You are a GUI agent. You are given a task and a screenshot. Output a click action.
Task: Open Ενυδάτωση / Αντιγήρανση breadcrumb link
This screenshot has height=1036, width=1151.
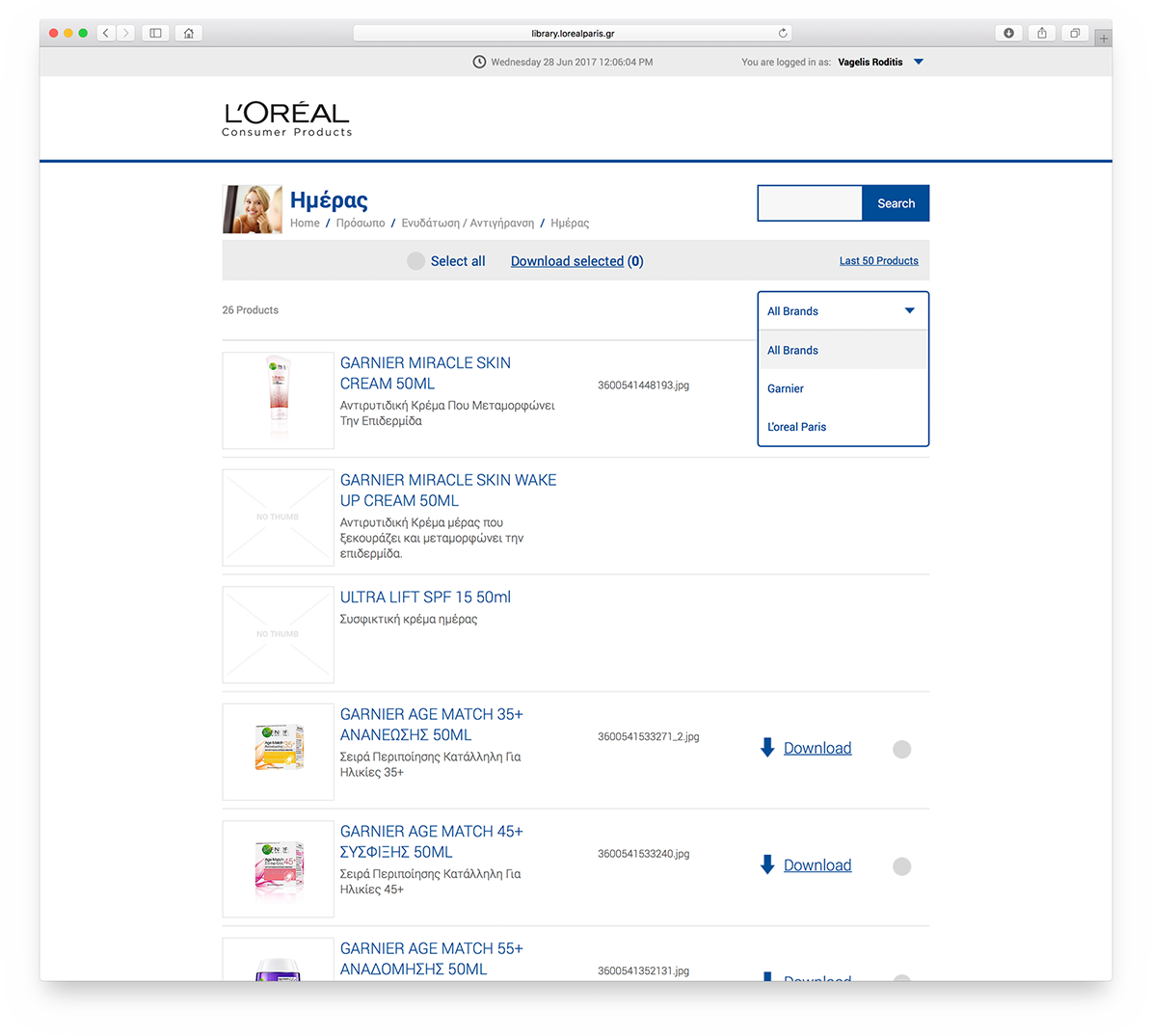468,223
